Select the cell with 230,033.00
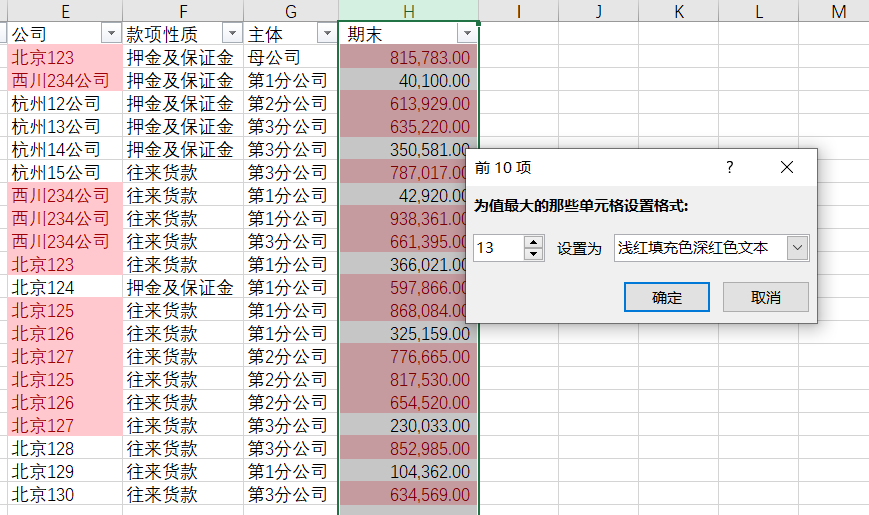This screenshot has height=515, width=869. 408,425
